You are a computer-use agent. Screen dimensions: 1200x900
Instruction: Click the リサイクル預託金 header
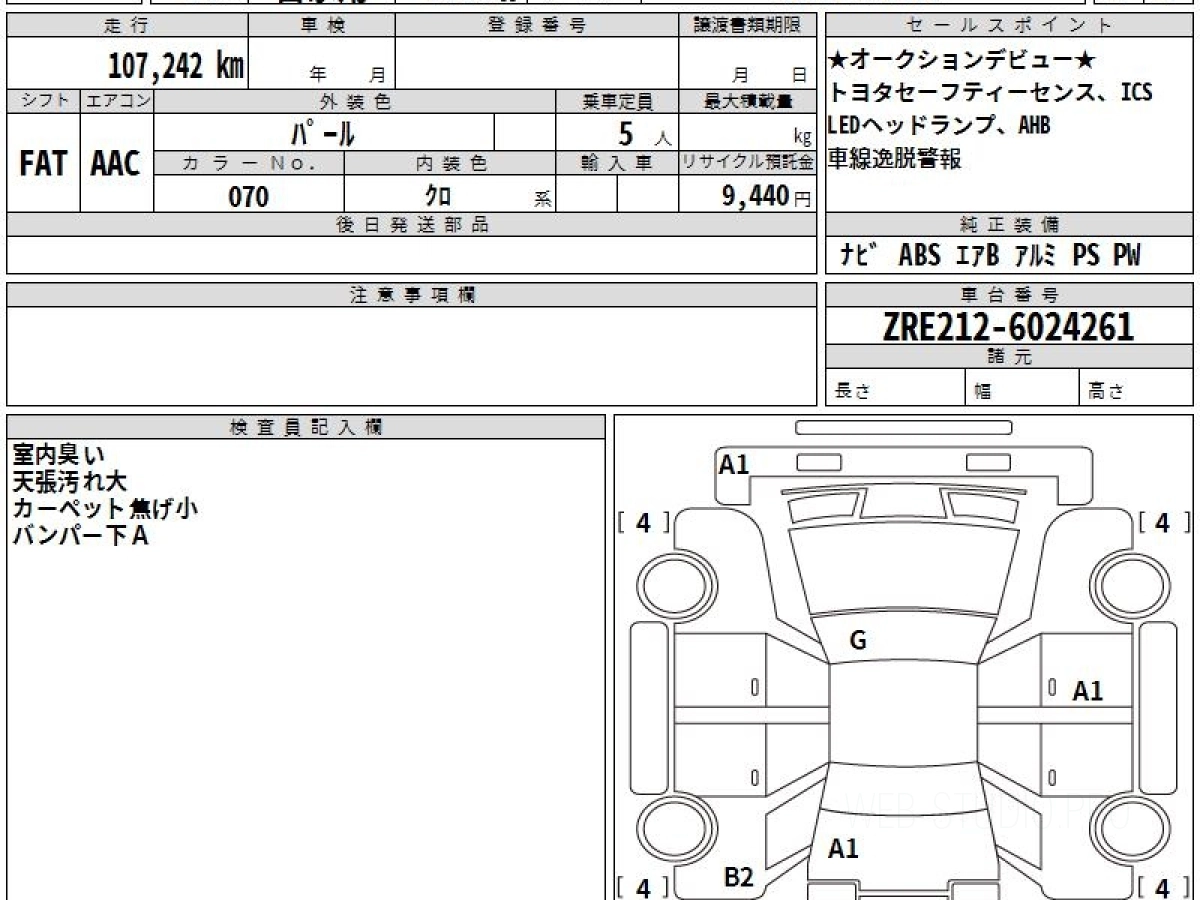747,164
